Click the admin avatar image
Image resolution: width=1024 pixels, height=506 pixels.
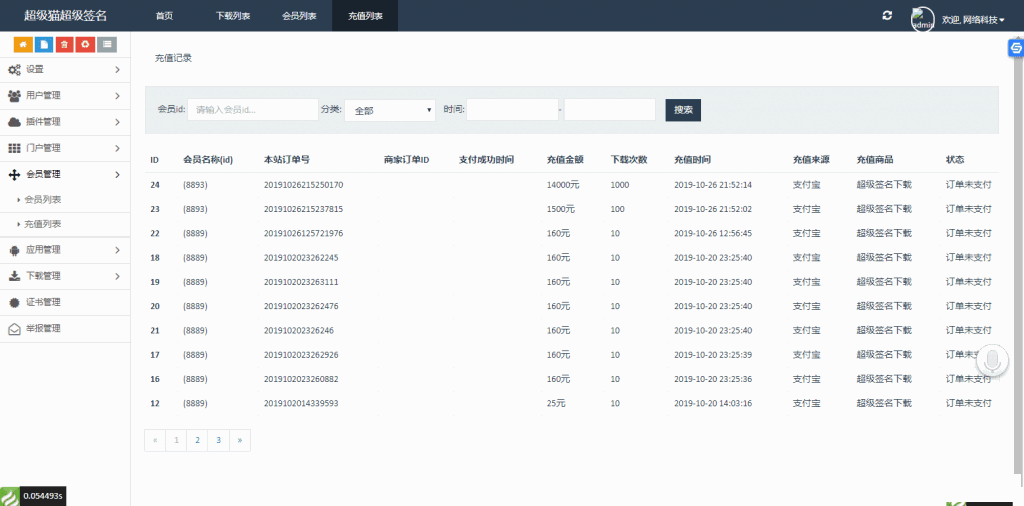tap(923, 19)
